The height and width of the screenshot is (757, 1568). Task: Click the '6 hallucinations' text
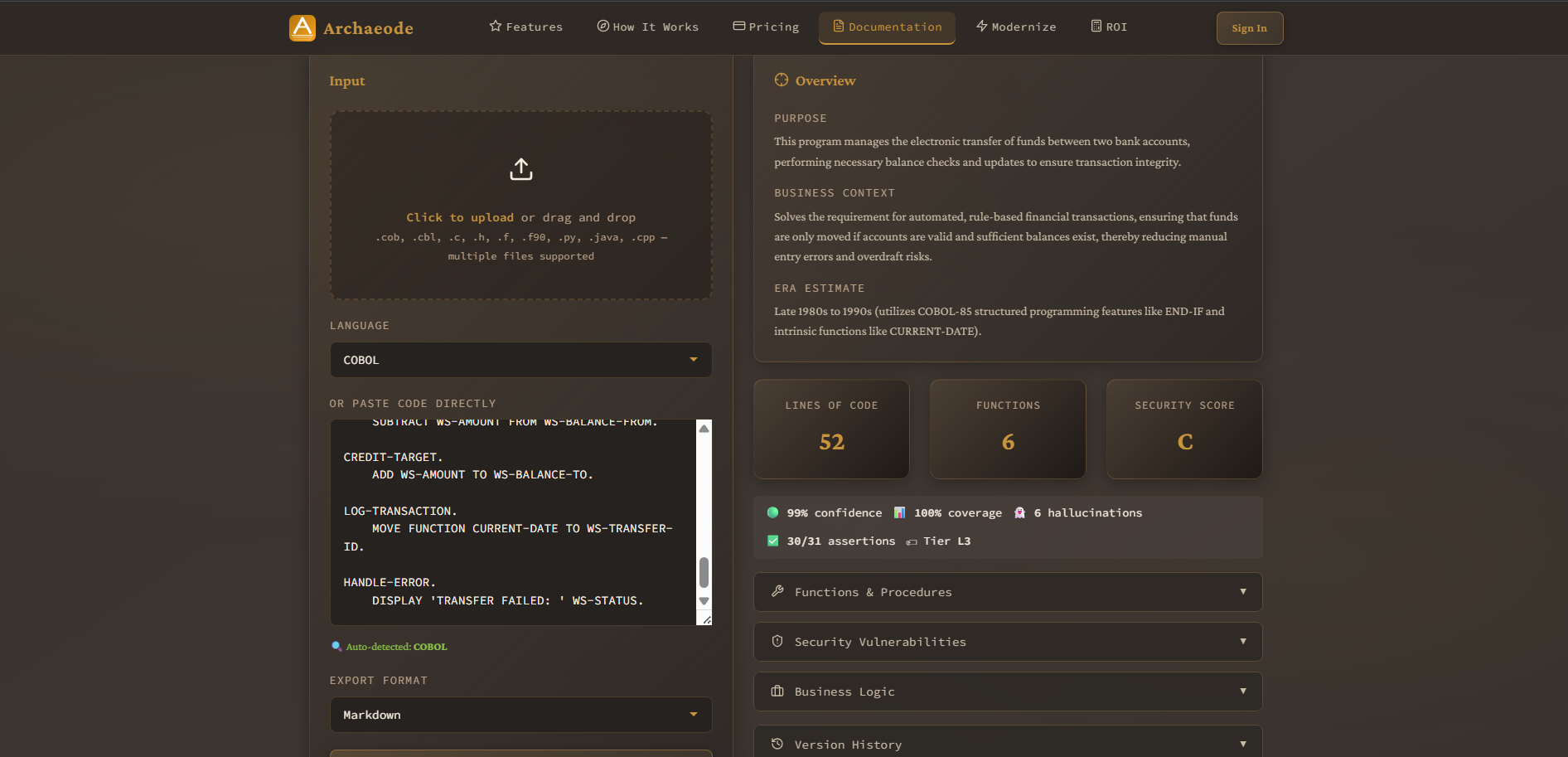(1088, 513)
